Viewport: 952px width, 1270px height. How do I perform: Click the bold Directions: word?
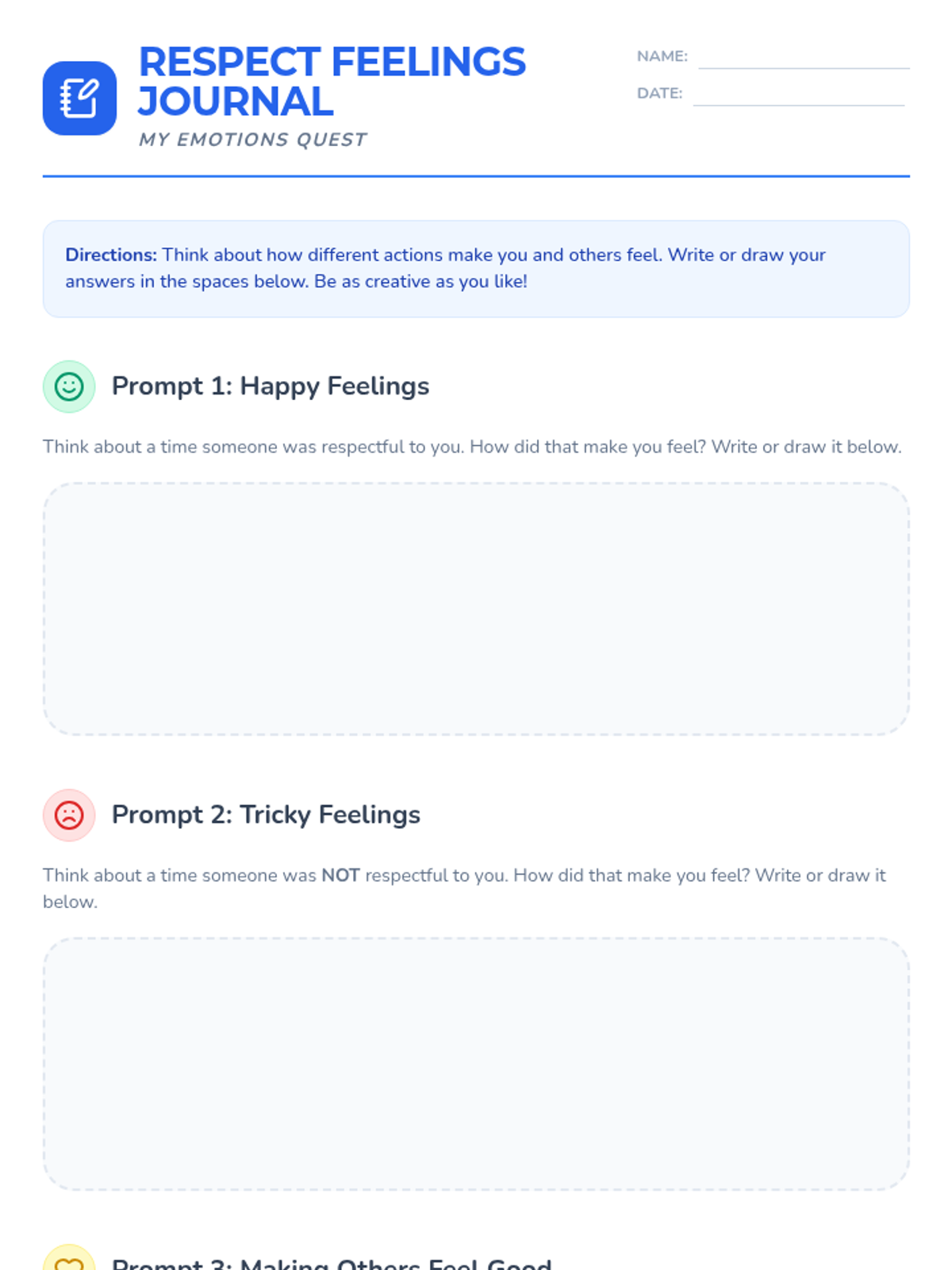click(111, 255)
